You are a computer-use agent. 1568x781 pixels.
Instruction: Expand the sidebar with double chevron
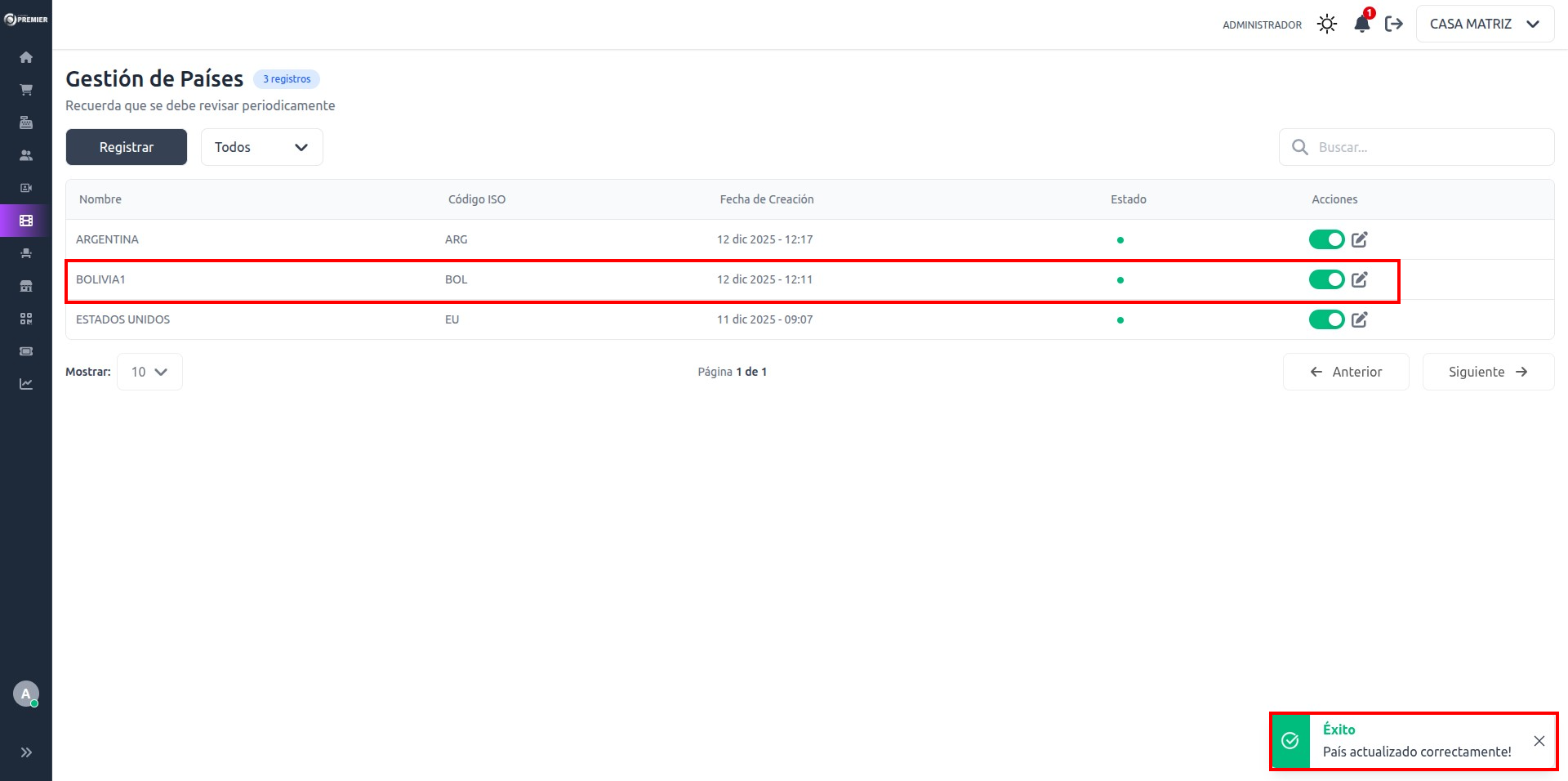click(26, 752)
